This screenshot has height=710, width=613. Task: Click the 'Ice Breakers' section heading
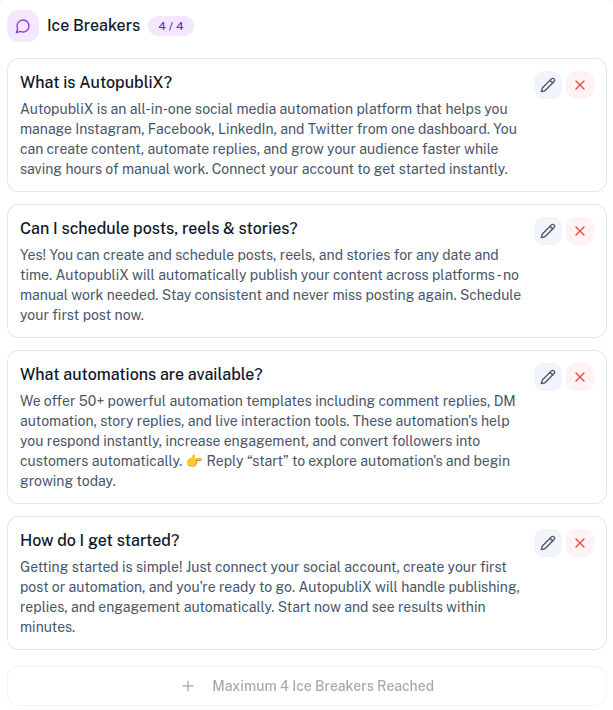[x=93, y=26]
